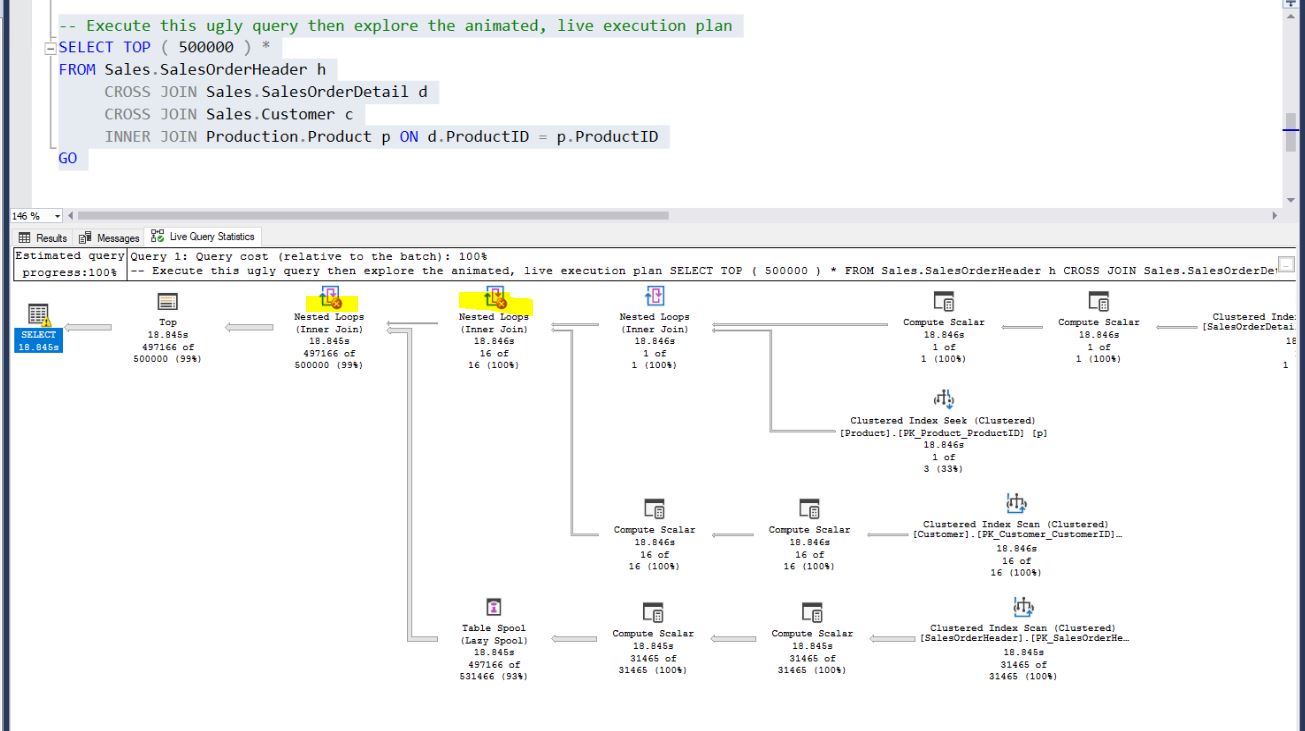
Task: Open the Results tab
Action: tap(52, 237)
